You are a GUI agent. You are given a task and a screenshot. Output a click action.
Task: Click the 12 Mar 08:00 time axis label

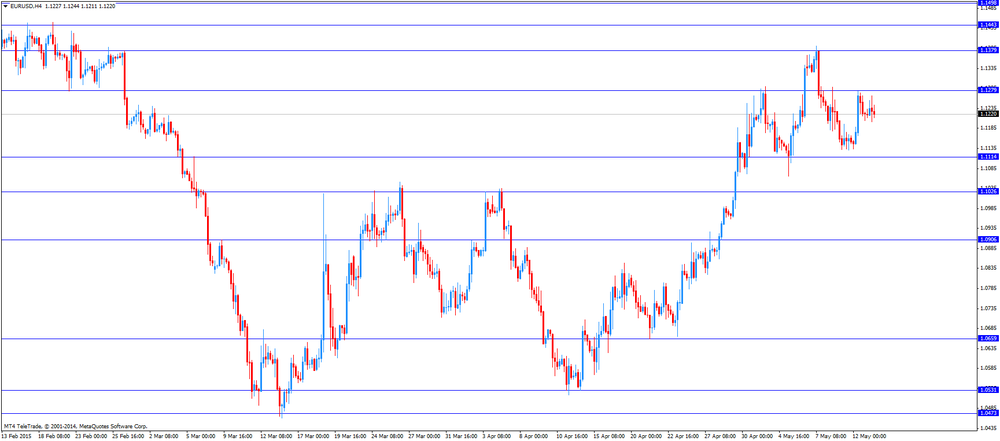point(276,437)
